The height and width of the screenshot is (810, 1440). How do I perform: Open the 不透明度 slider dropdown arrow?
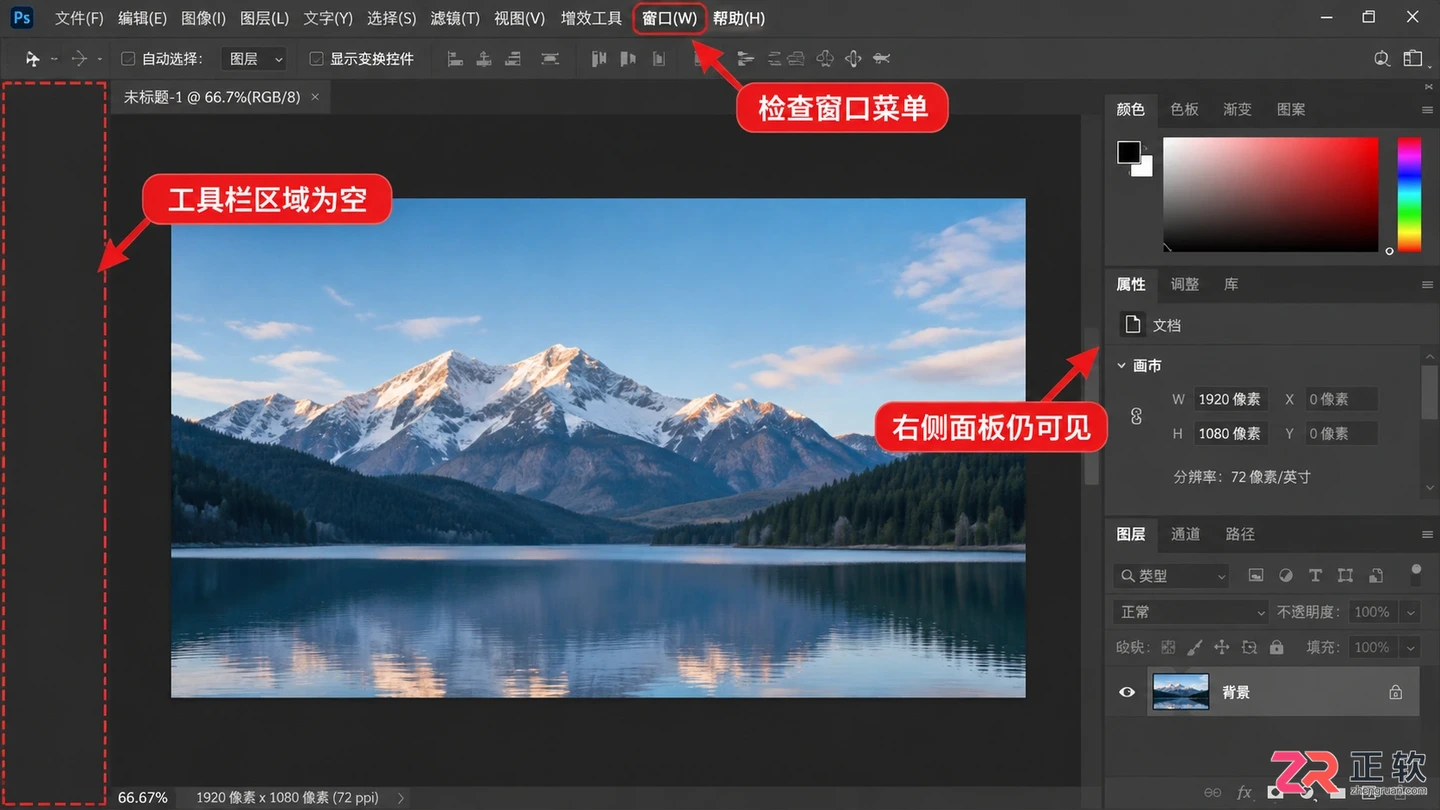[1411, 612]
